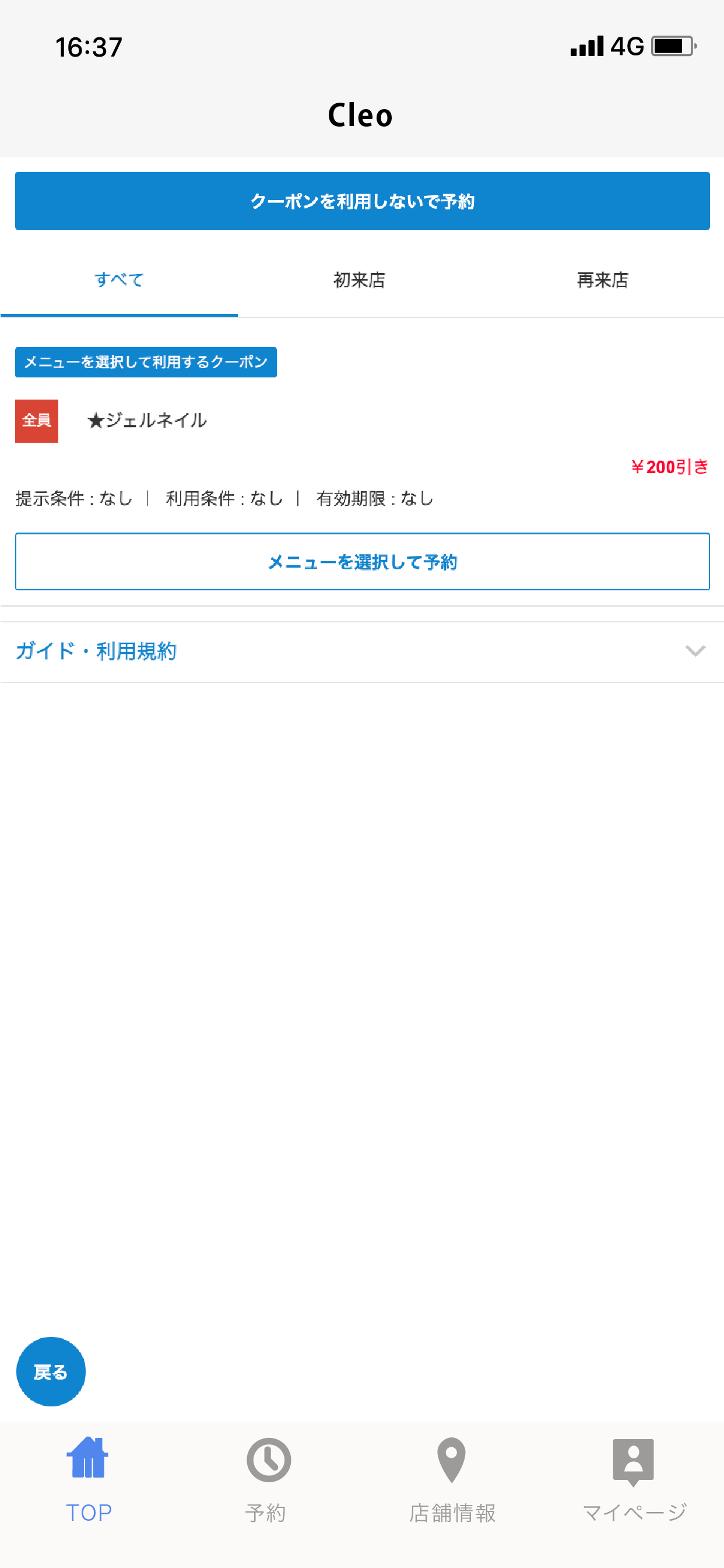Tap the Cleo title header

point(360,115)
